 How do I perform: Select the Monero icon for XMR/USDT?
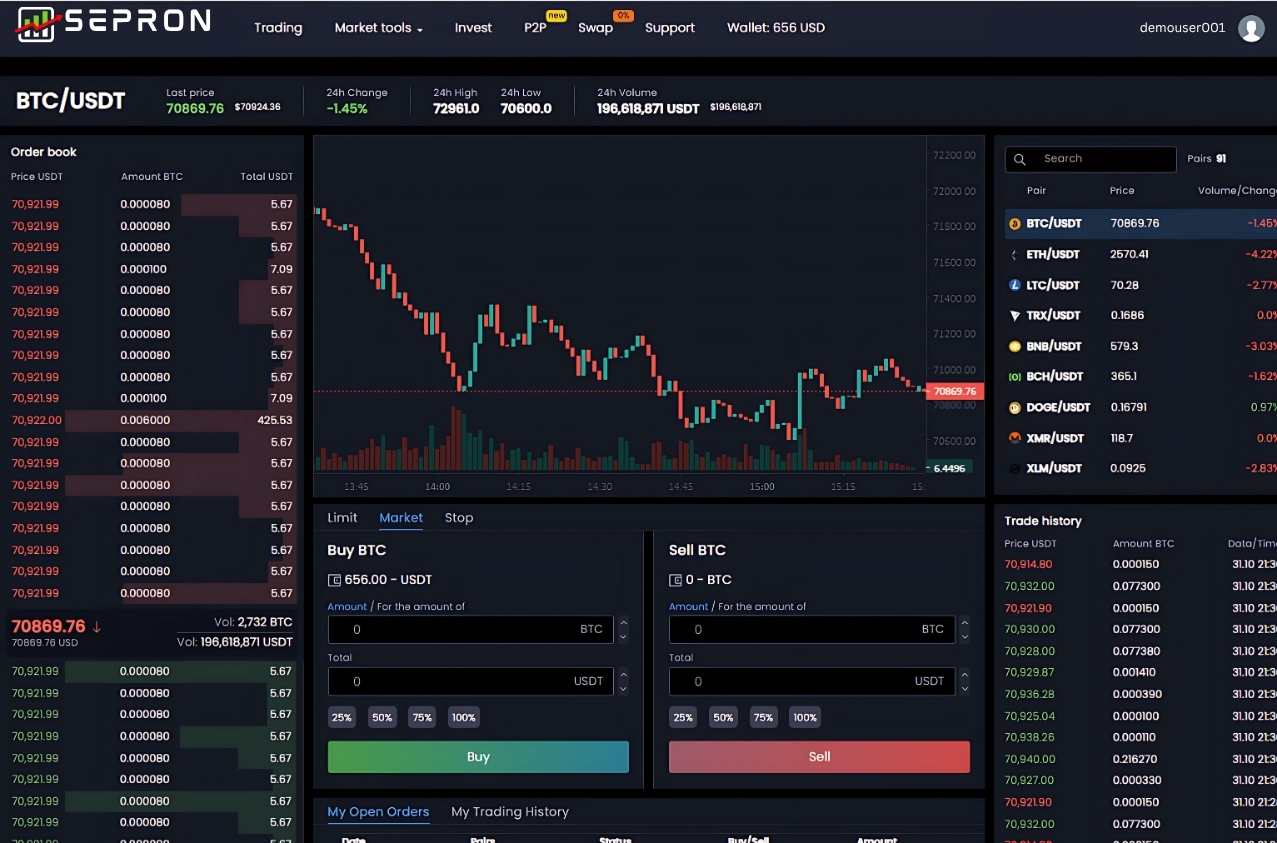[1014, 438]
